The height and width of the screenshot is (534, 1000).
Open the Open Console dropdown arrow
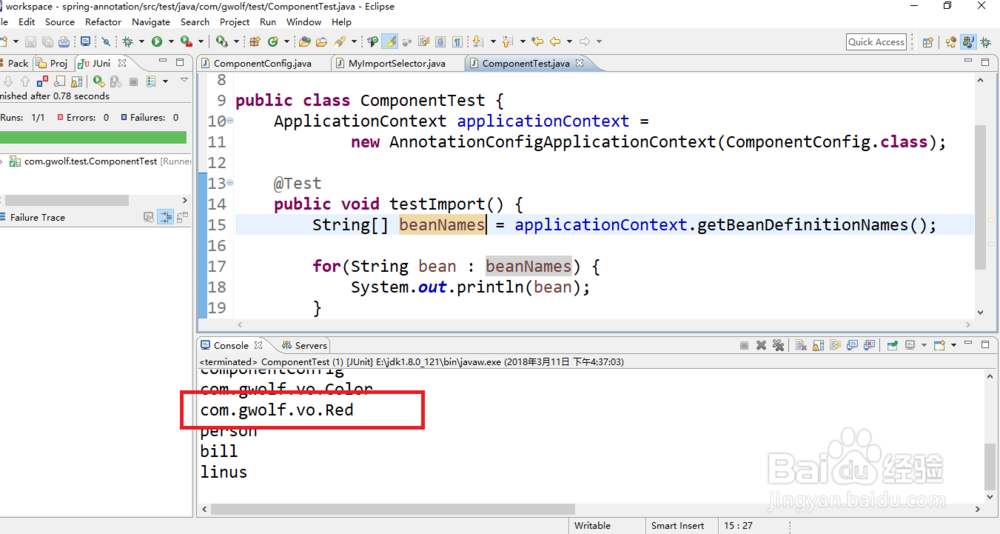click(953, 345)
